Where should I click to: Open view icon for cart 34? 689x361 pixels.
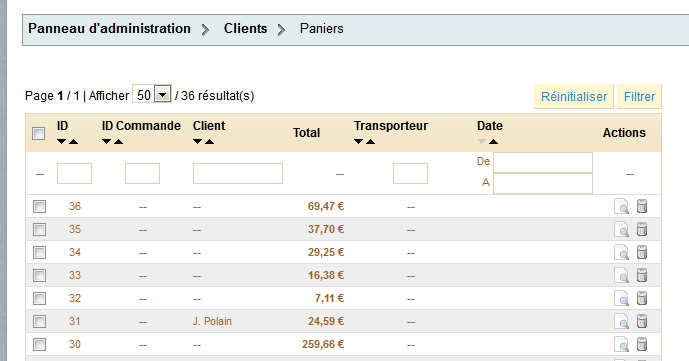click(621, 253)
